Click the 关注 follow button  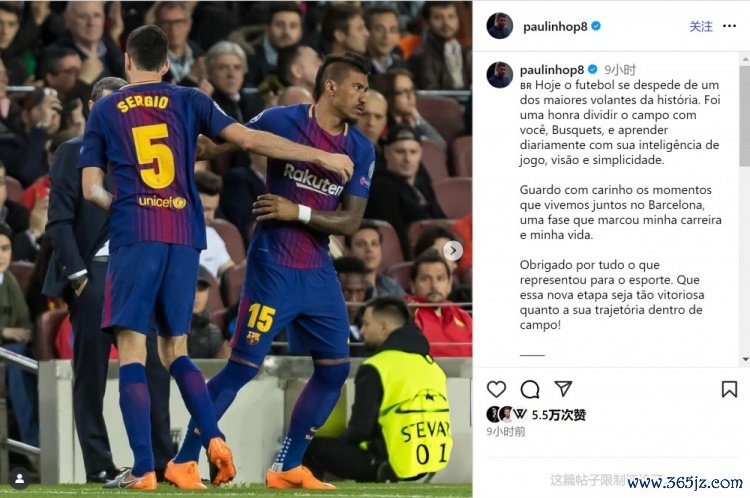pyautogui.click(x=701, y=26)
